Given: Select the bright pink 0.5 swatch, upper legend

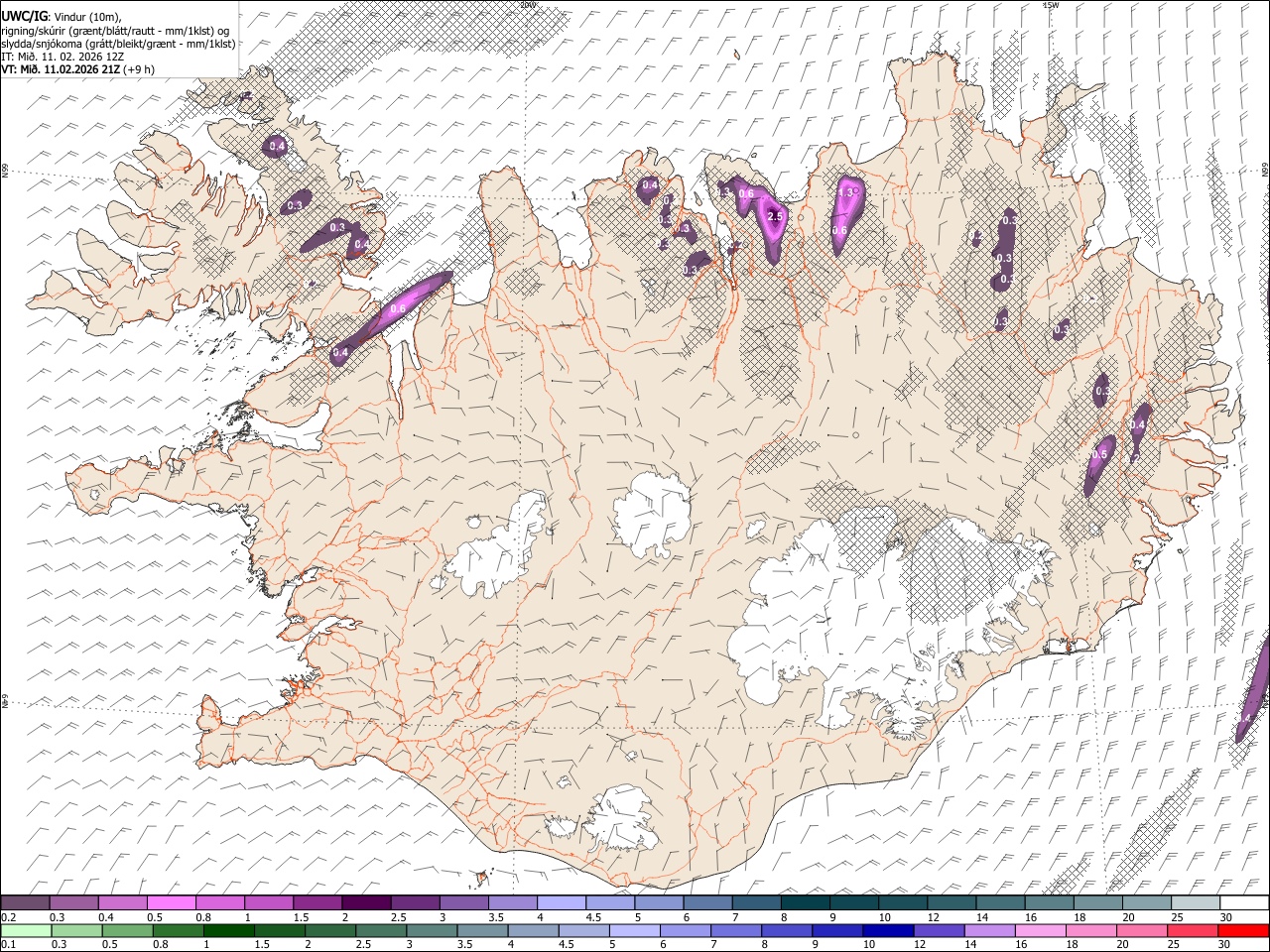Looking at the screenshot, I should pyautogui.click(x=172, y=903).
